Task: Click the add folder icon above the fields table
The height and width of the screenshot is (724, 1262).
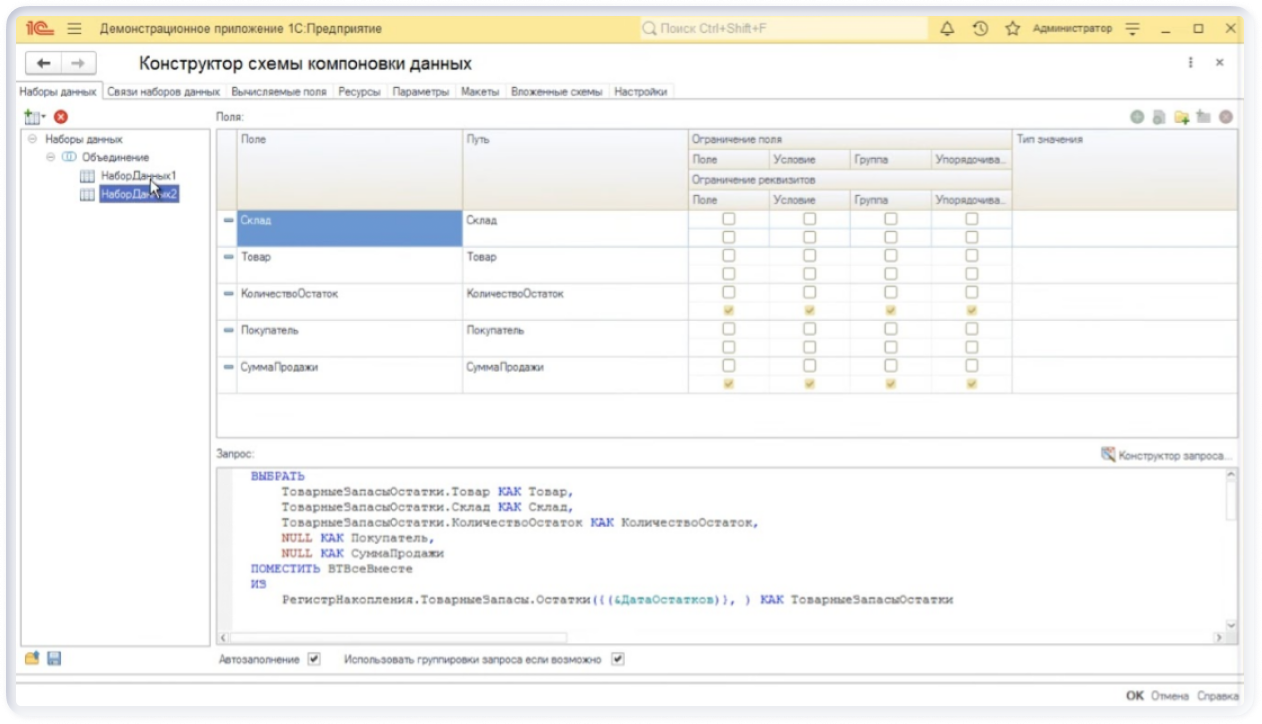Action: click(x=1182, y=117)
